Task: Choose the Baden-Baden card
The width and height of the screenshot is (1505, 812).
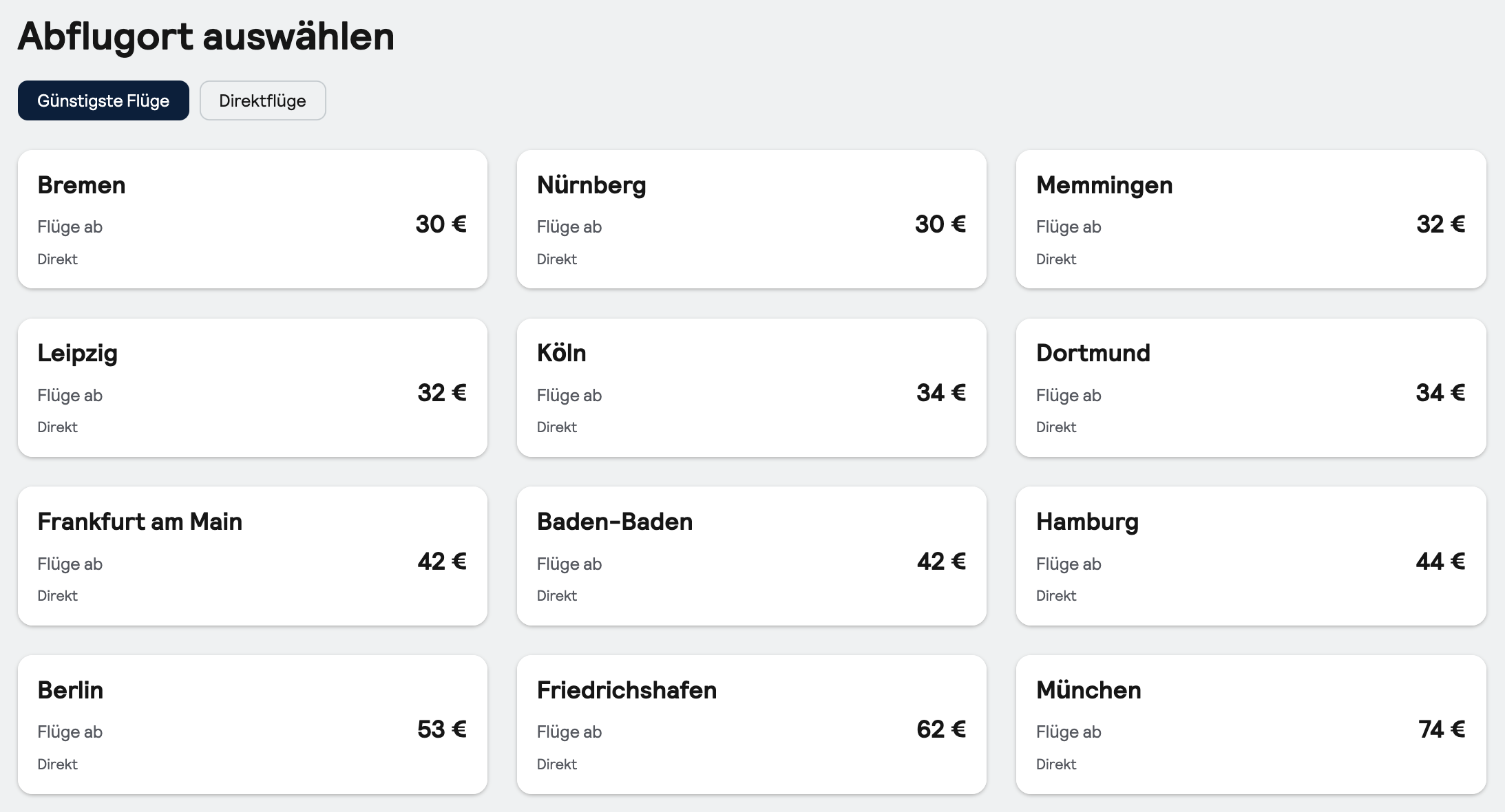Action: tap(751, 556)
